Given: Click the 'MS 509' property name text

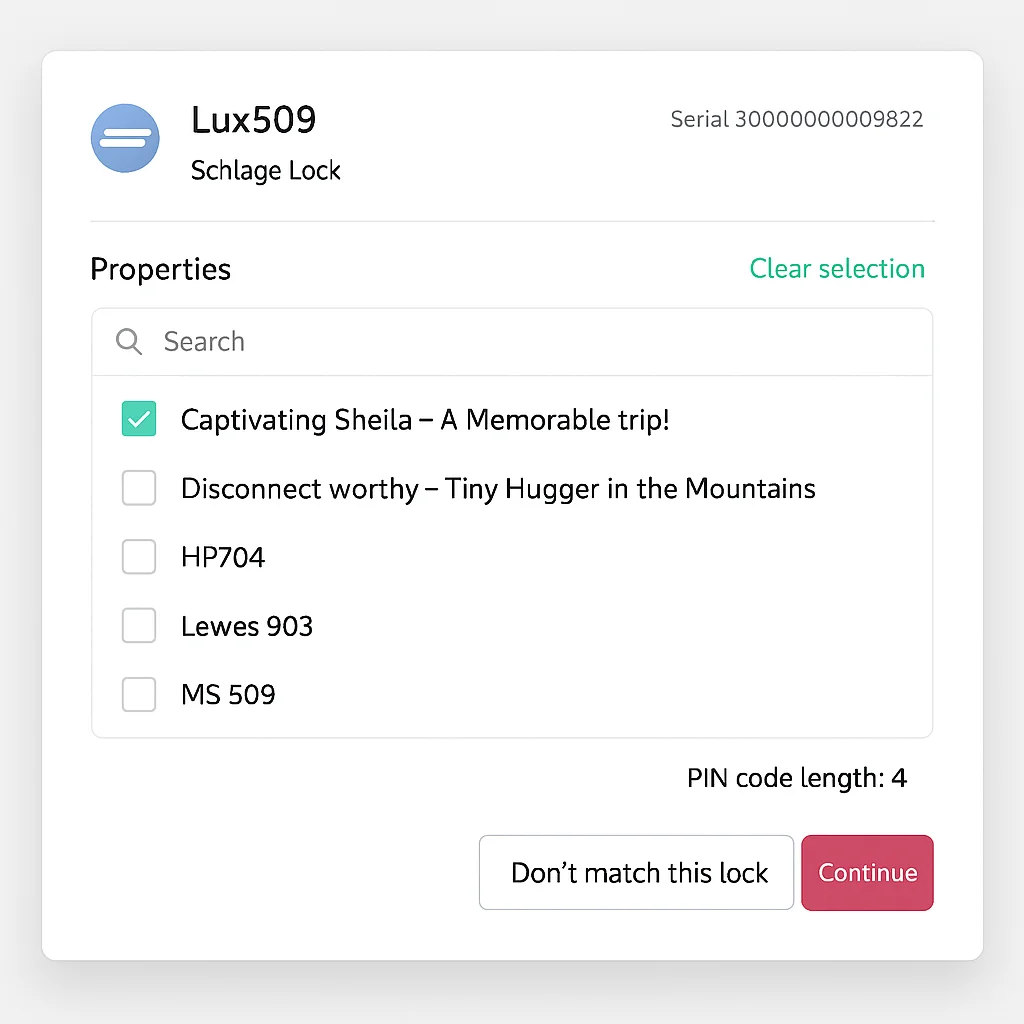Looking at the screenshot, I should (x=228, y=695).
